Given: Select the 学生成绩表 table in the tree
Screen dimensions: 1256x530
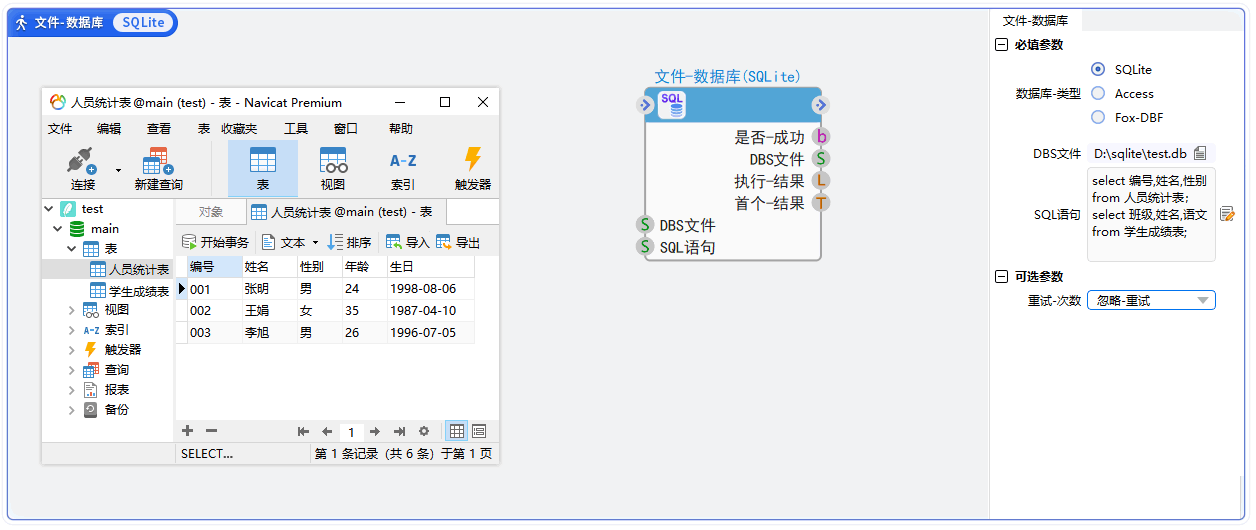Looking at the screenshot, I should pos(138,291).
